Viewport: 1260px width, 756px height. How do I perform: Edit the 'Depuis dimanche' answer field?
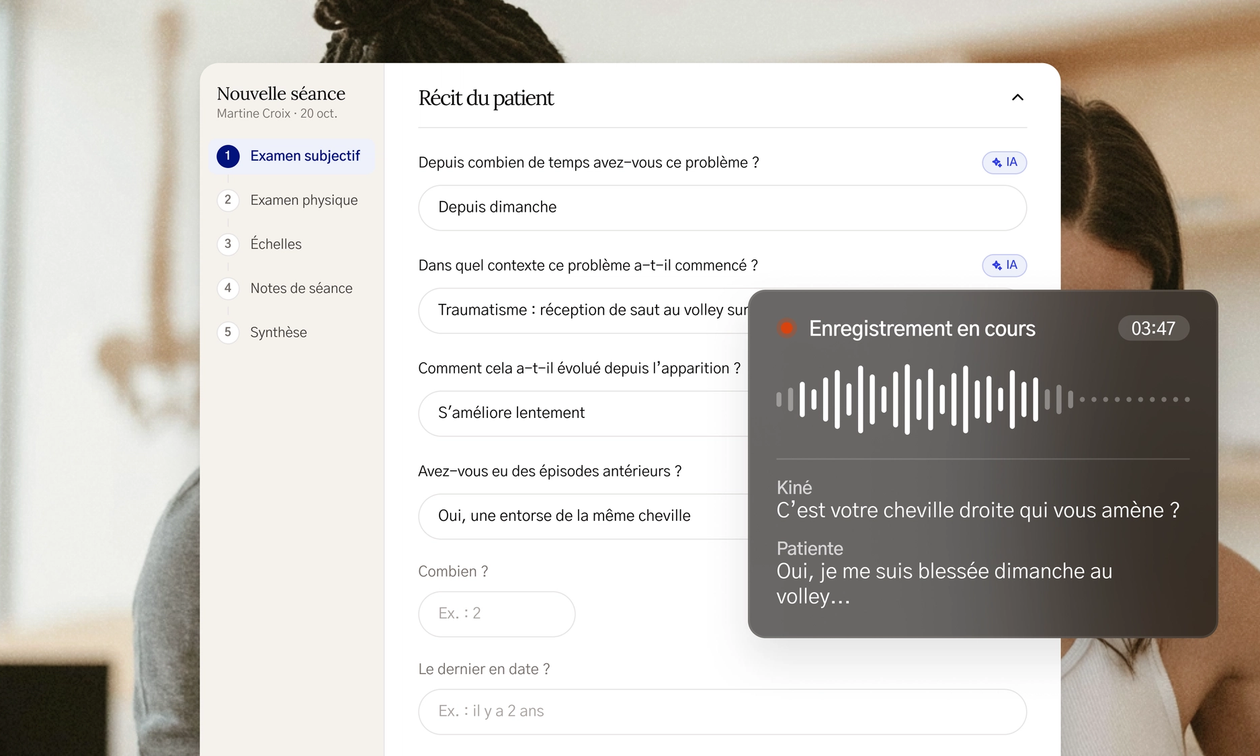pos(722,207)
